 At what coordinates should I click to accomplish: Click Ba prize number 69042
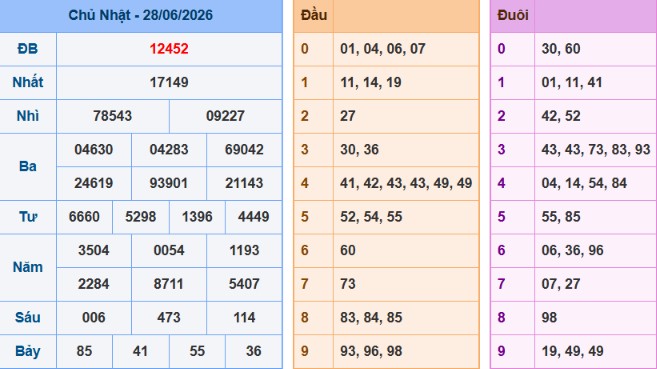click(x=244, y=150)
